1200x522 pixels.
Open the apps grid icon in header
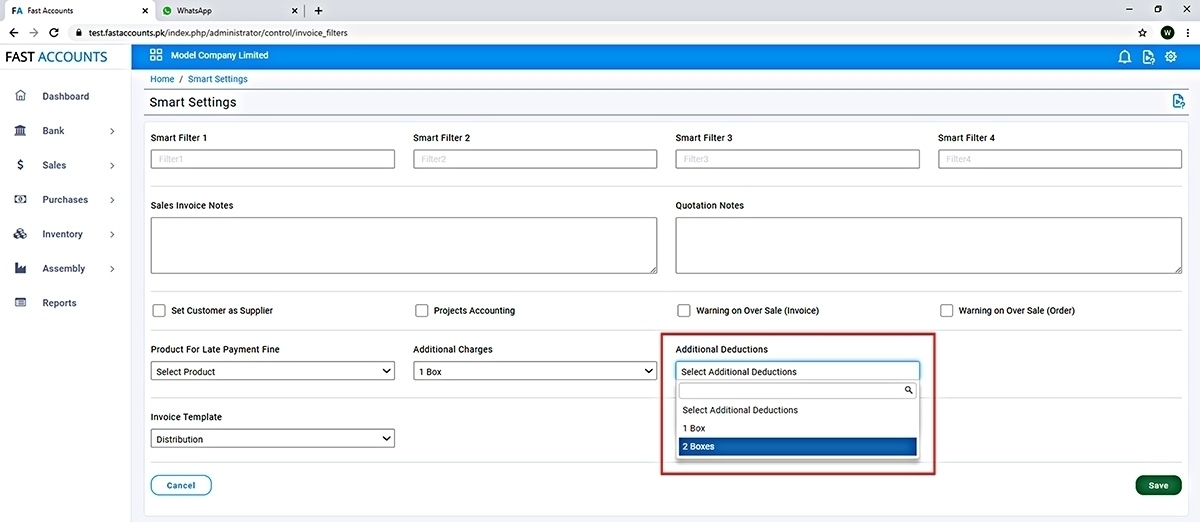pyautogui.click(x=156, y=55)
